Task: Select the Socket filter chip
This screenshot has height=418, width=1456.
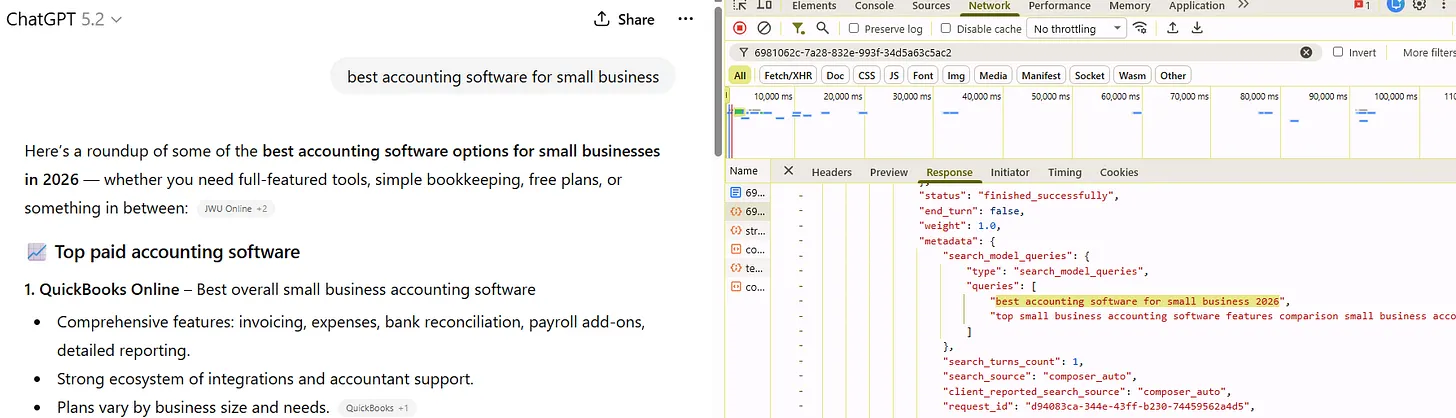Action: [1090, 75]
